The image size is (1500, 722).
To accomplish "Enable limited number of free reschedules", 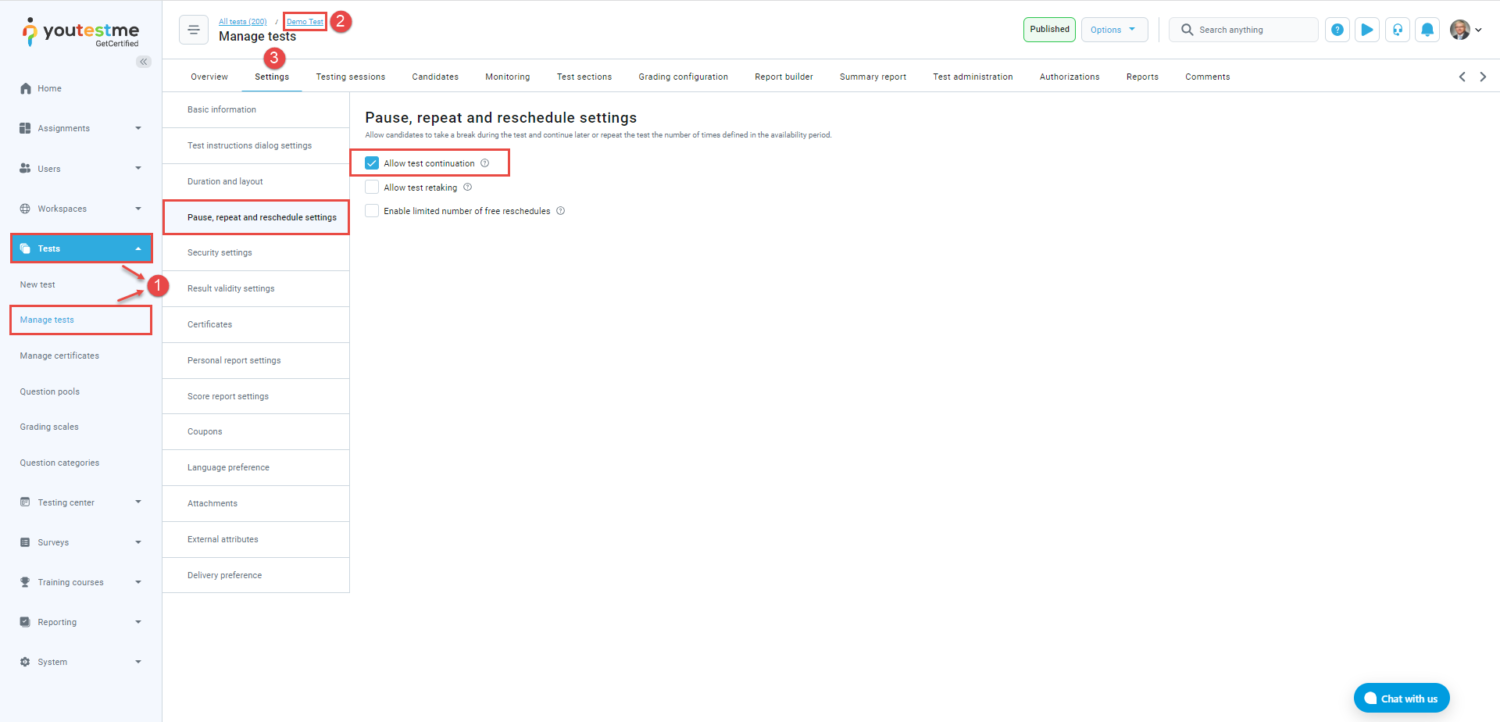I will 372,211.
